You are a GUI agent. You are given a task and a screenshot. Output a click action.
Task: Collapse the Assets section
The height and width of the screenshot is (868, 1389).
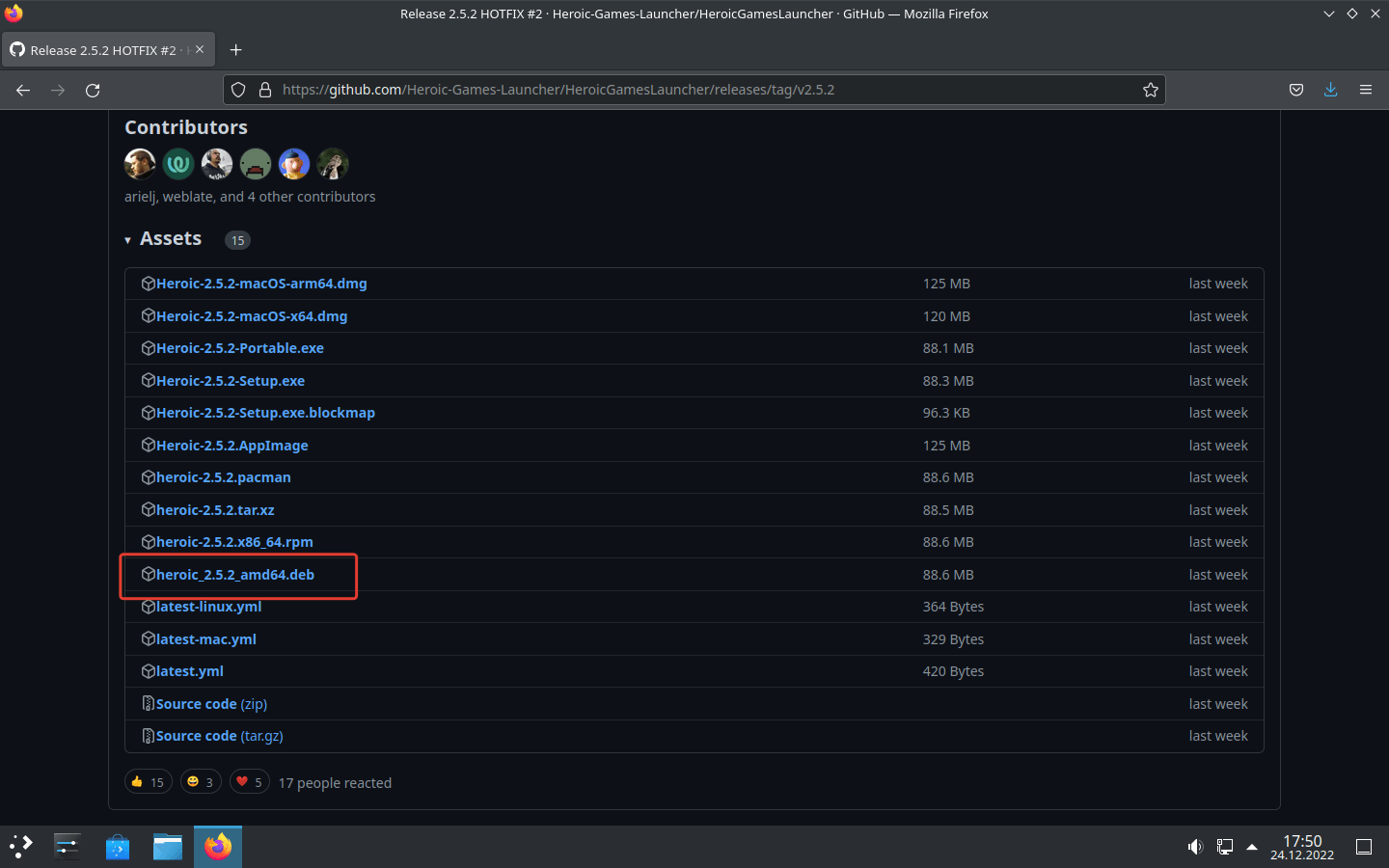pos(163,239)
